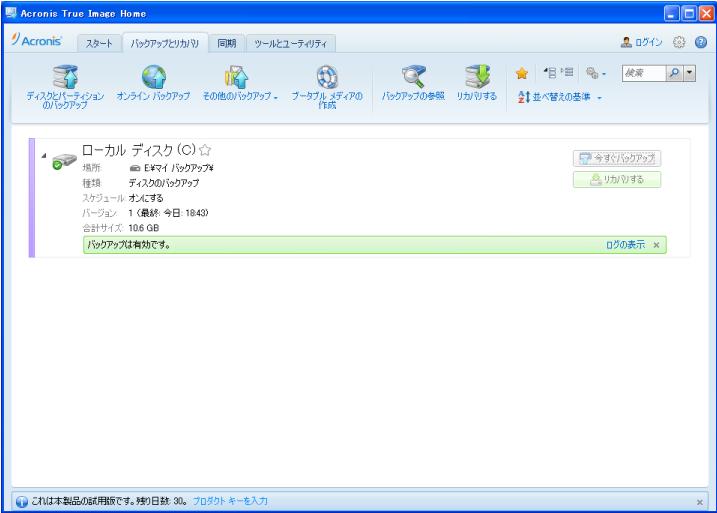Select the ディスクのバックアップ type text
This screenshot has width=717, height=513.
[x=164, y=183]
